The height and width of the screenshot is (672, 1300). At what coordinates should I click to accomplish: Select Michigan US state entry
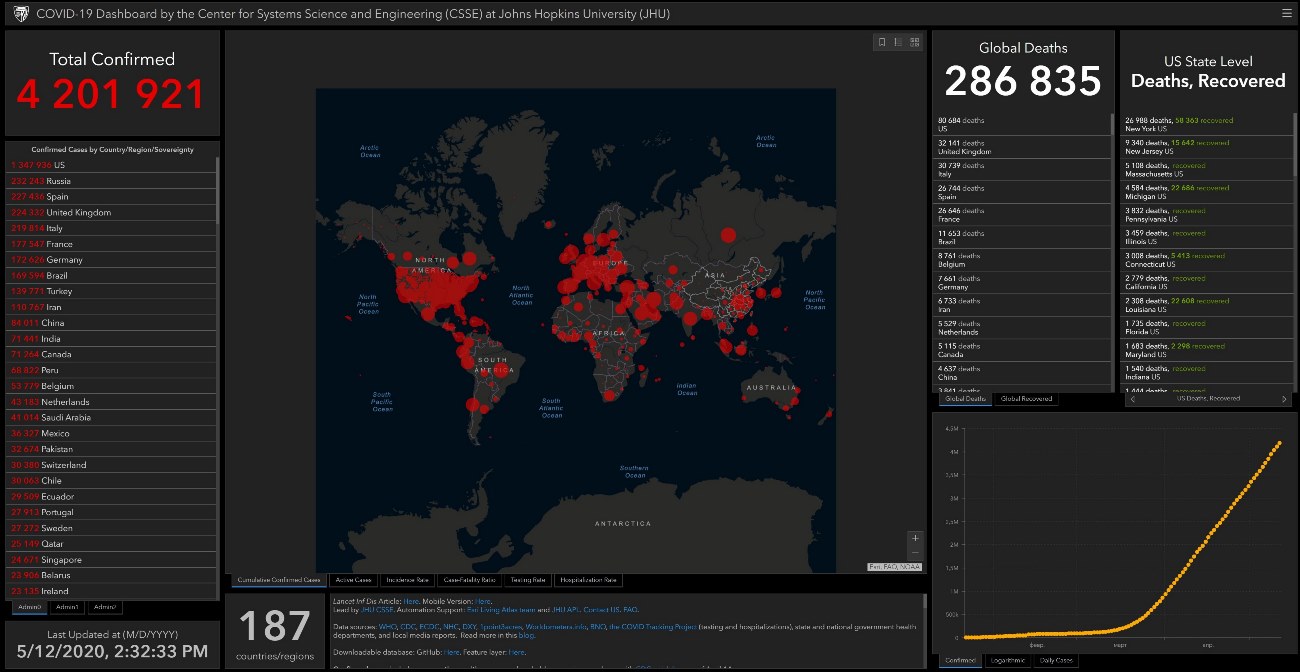pos(1207,192)
